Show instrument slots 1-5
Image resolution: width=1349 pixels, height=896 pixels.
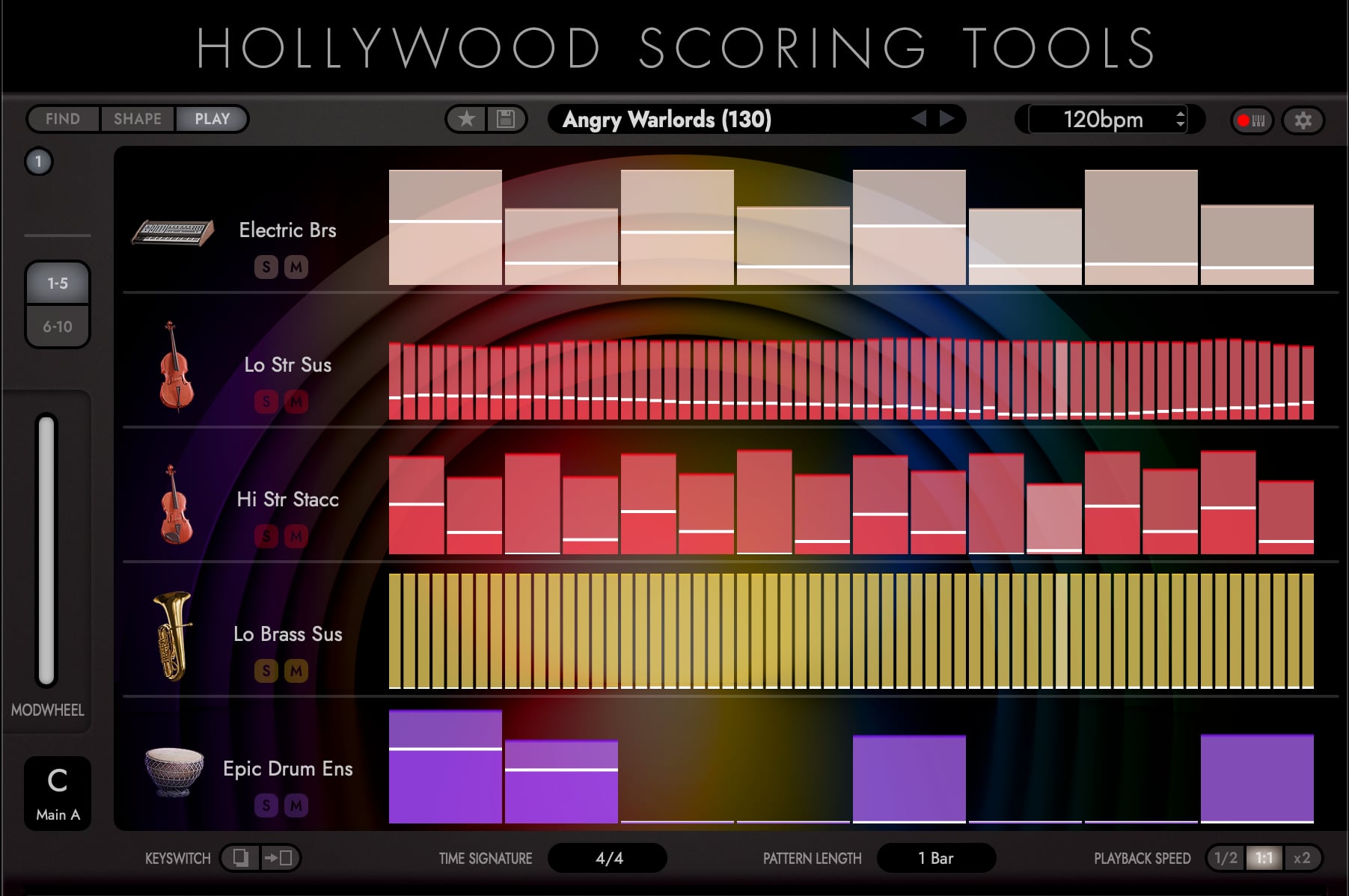[58, 283]
